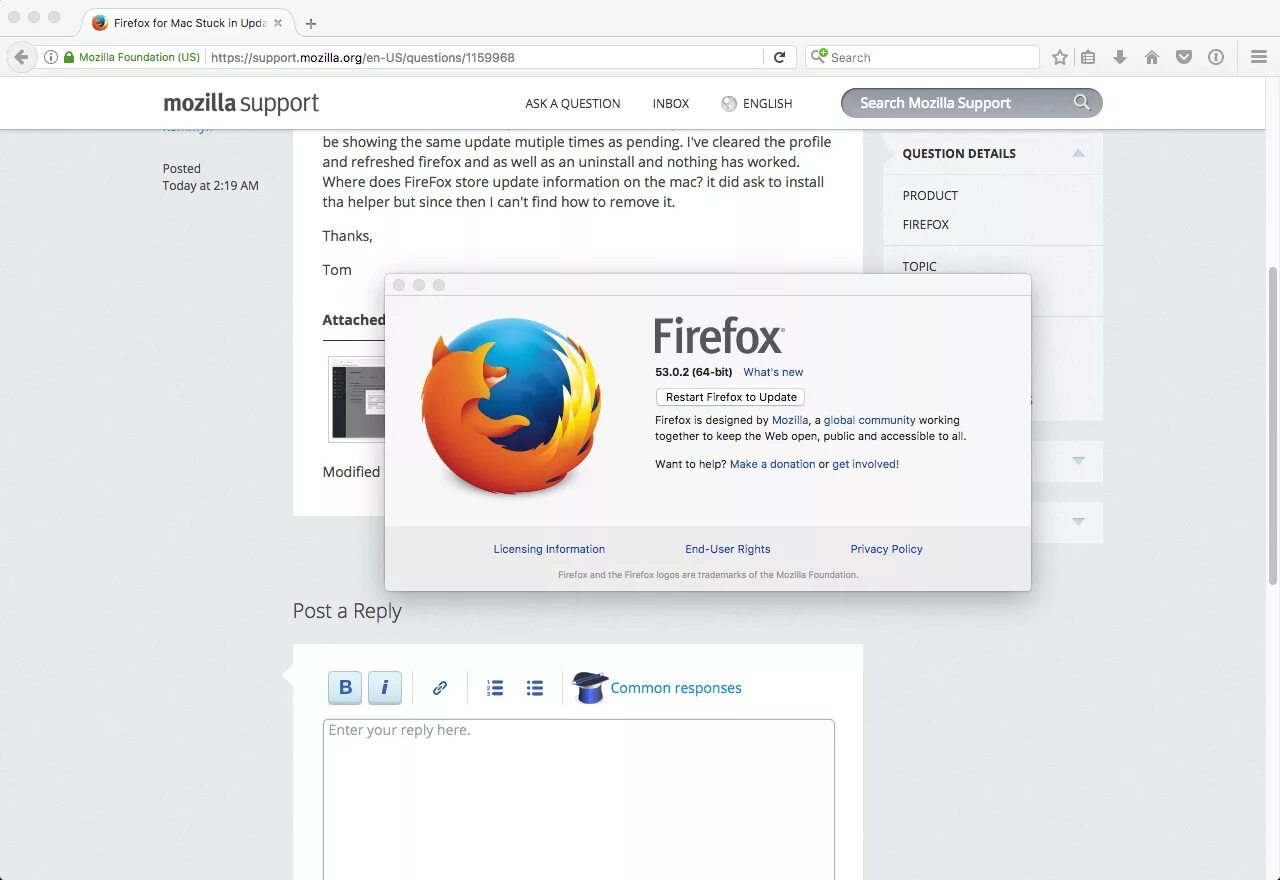
Task: Click the FIREFOX product text in sidebar
Action: (x=926, y=224)
